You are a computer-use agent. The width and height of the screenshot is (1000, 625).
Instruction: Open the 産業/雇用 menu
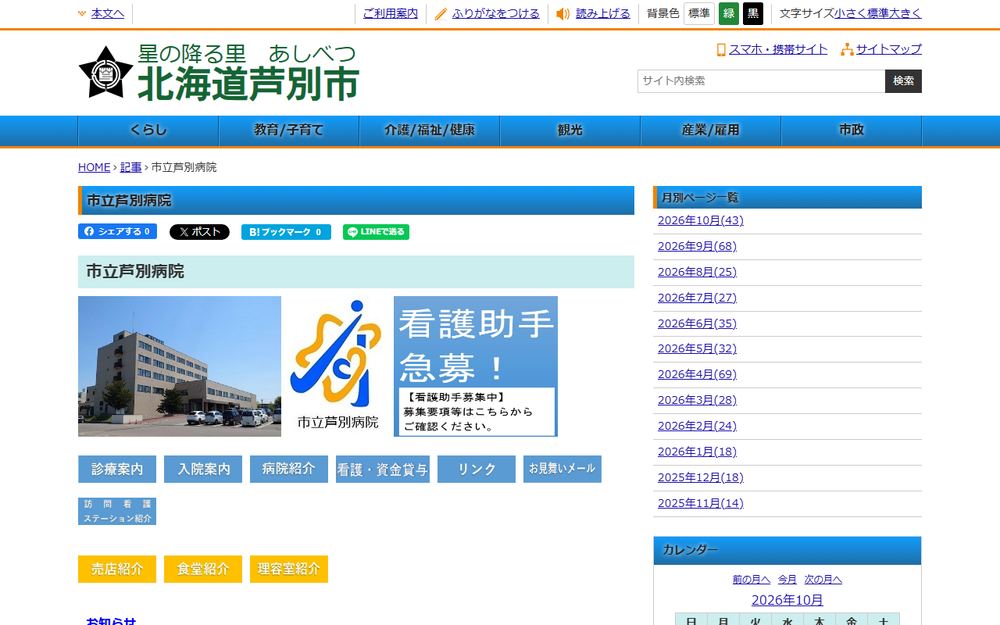coord(710,131)
